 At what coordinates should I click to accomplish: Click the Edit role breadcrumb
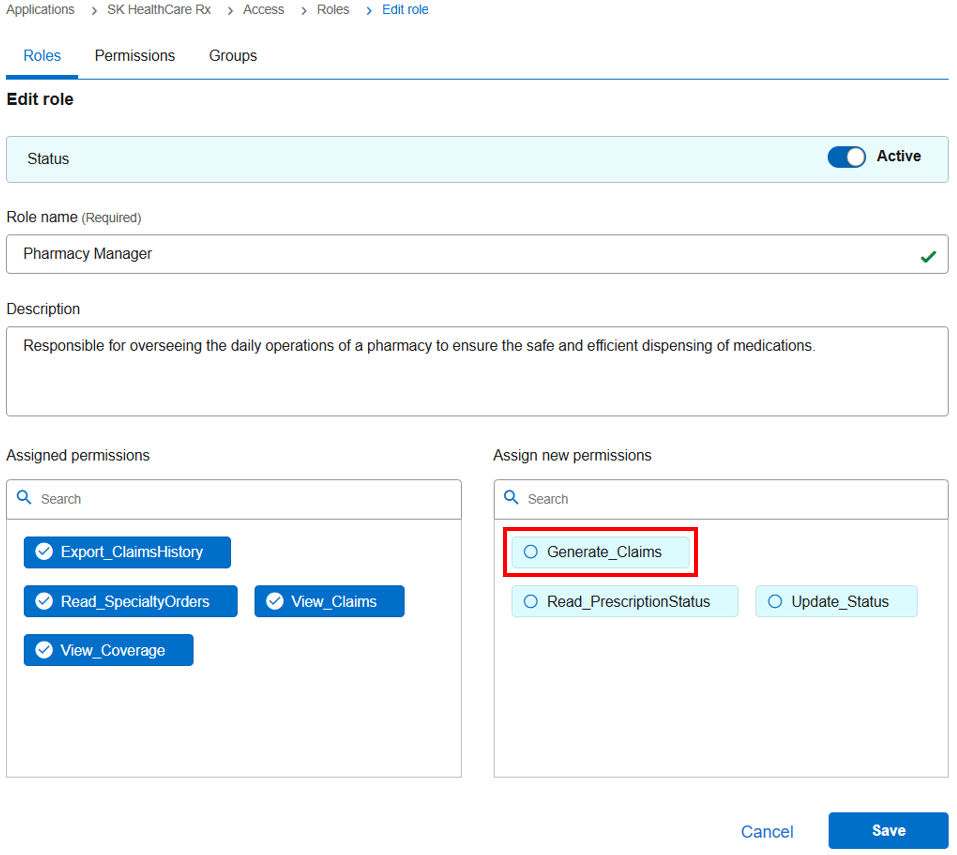[405, 10]
